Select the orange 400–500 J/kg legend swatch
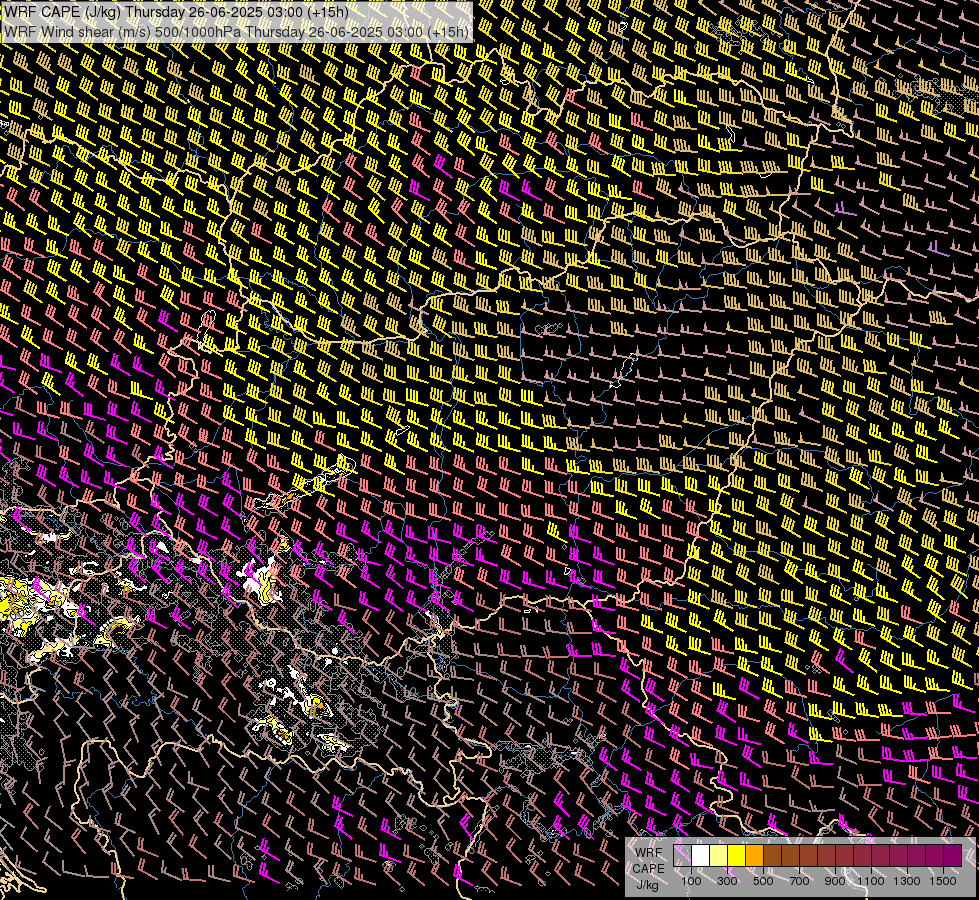The width and height of the screenshot is (979, 900). (754, 855)
